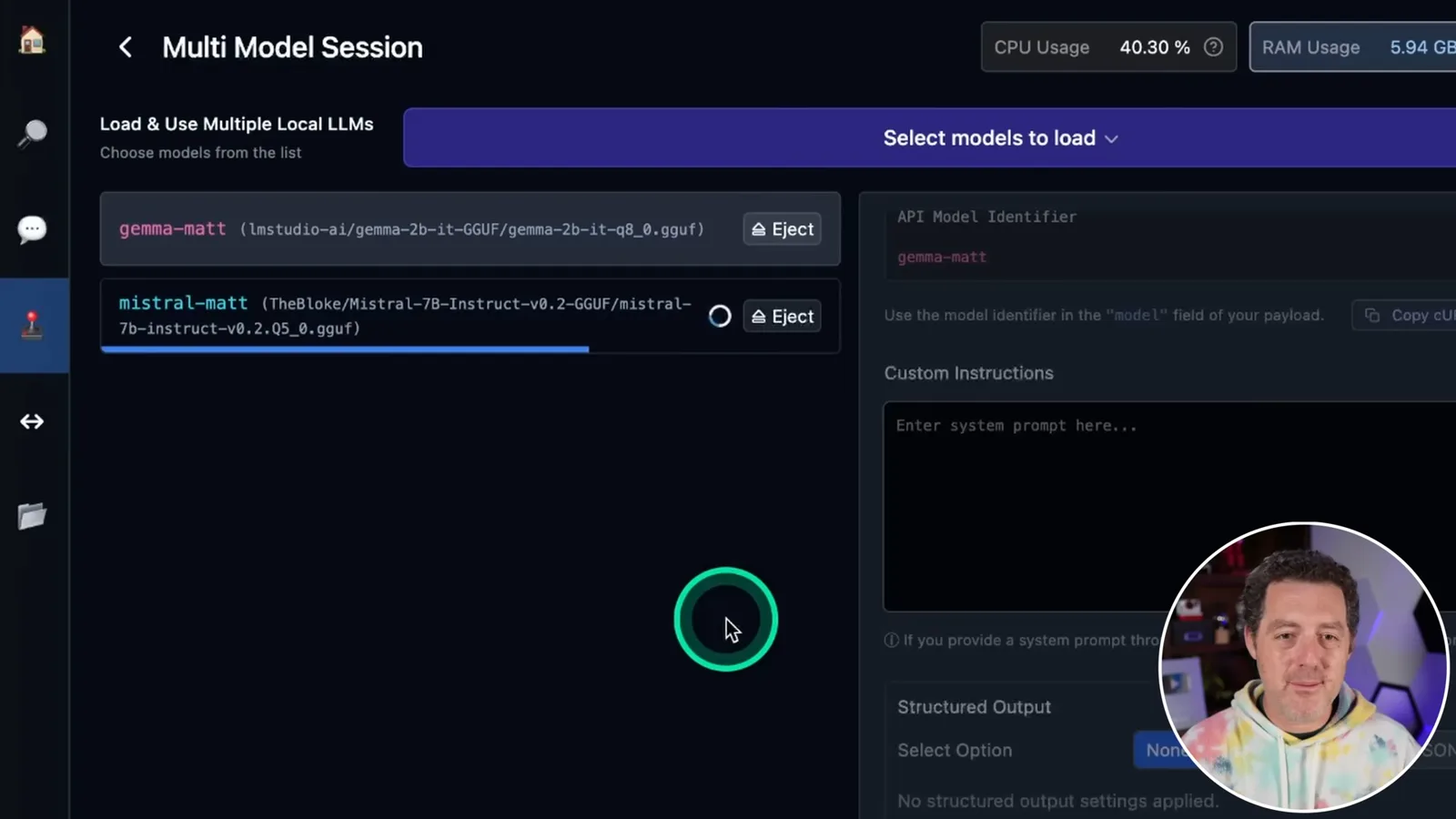Click the CPU Usage help icon
This screenshot has height=819, width=1456.
(x=1213, y=47)
